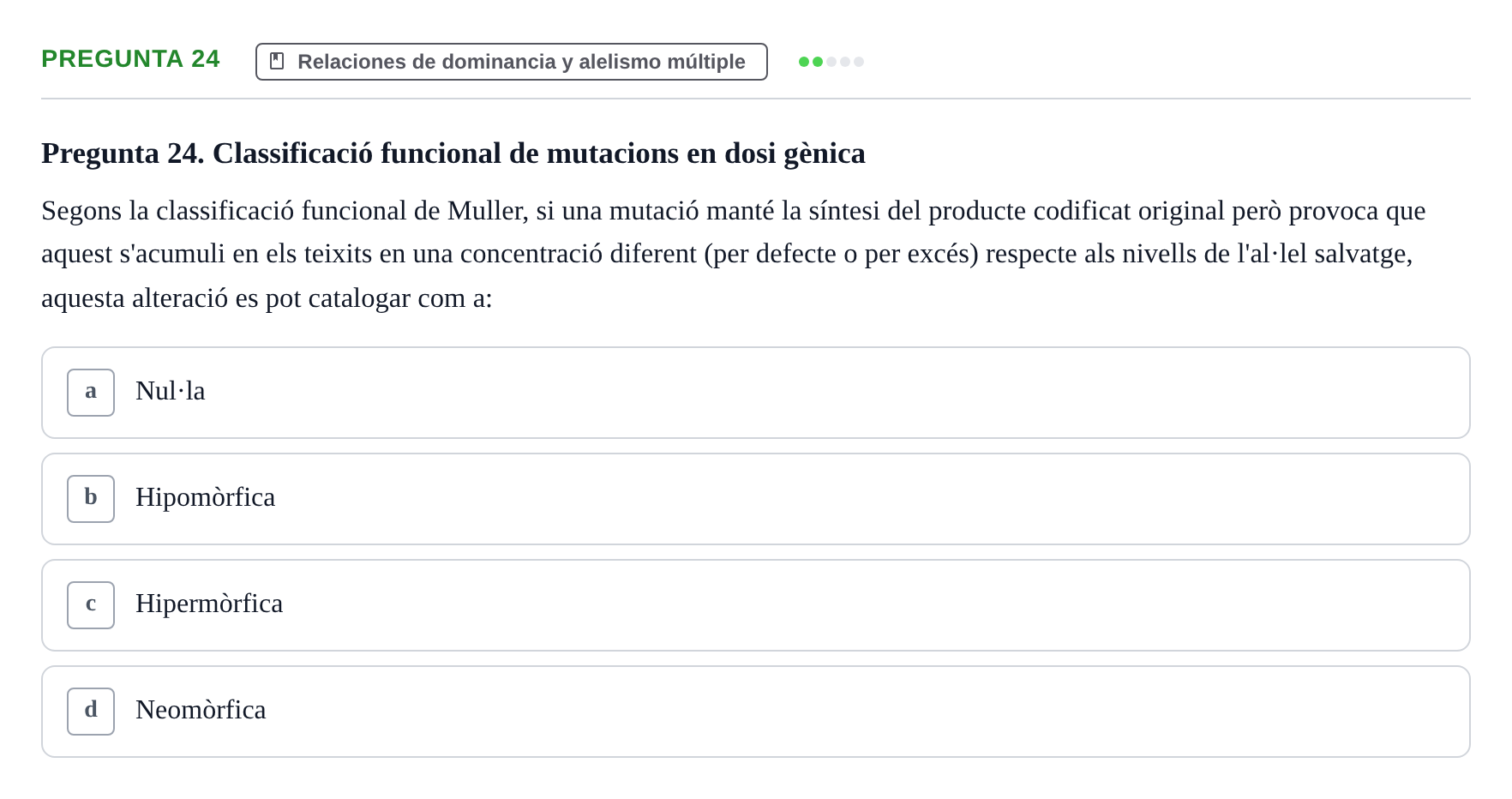The height and width of the screenshot is (799, 1512).
Task: Click the 'd' letter badge
Action: pyautogui.click(x=91, y=712)
